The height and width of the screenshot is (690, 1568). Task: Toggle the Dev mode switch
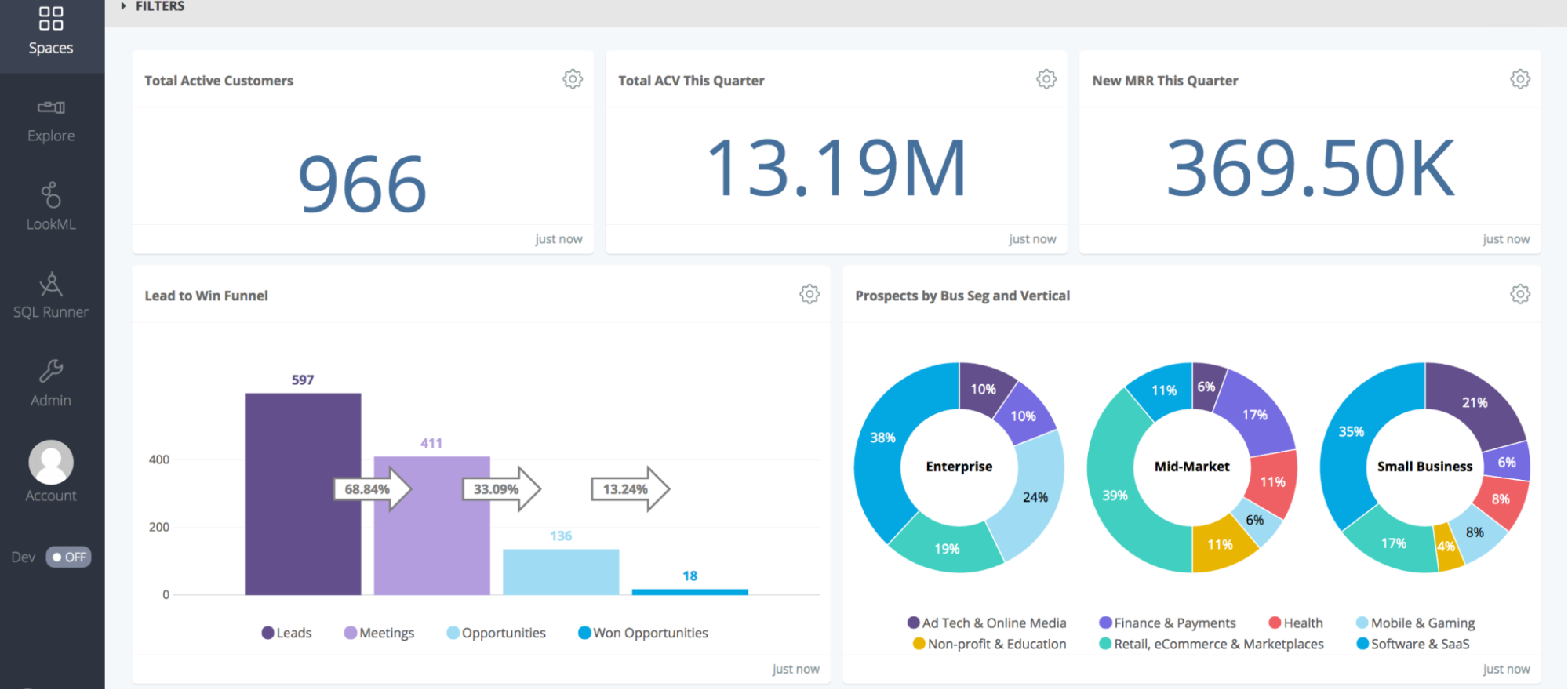(68, 557)
